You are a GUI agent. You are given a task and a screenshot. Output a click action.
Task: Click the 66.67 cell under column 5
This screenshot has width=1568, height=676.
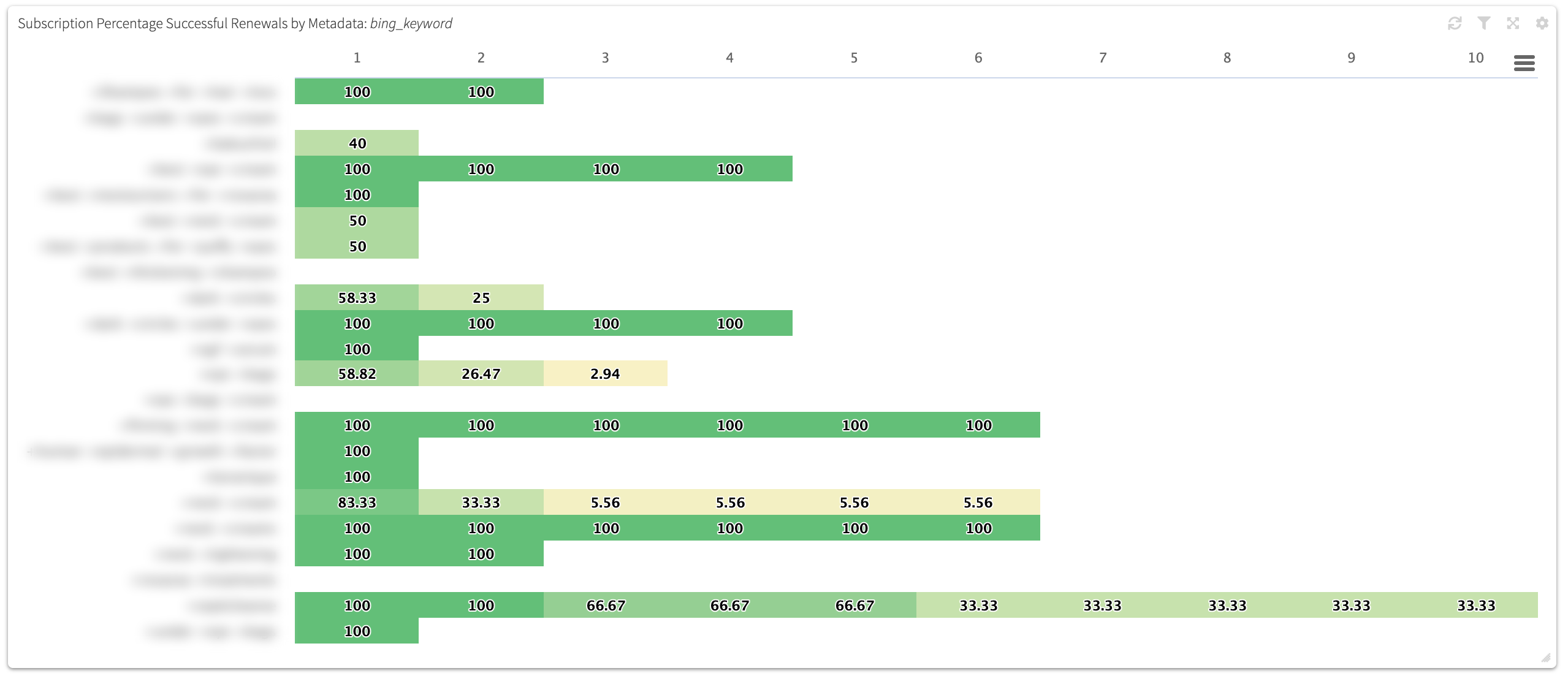[x=854, y=605]
